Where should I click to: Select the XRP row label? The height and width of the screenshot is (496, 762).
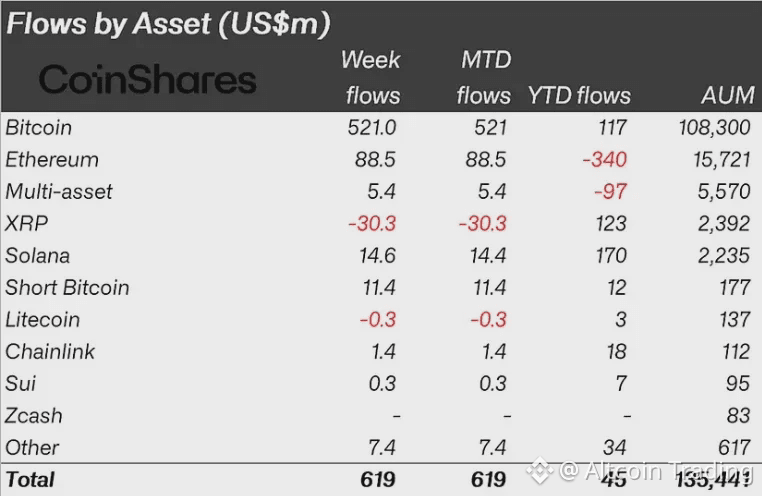pos(26,224)
